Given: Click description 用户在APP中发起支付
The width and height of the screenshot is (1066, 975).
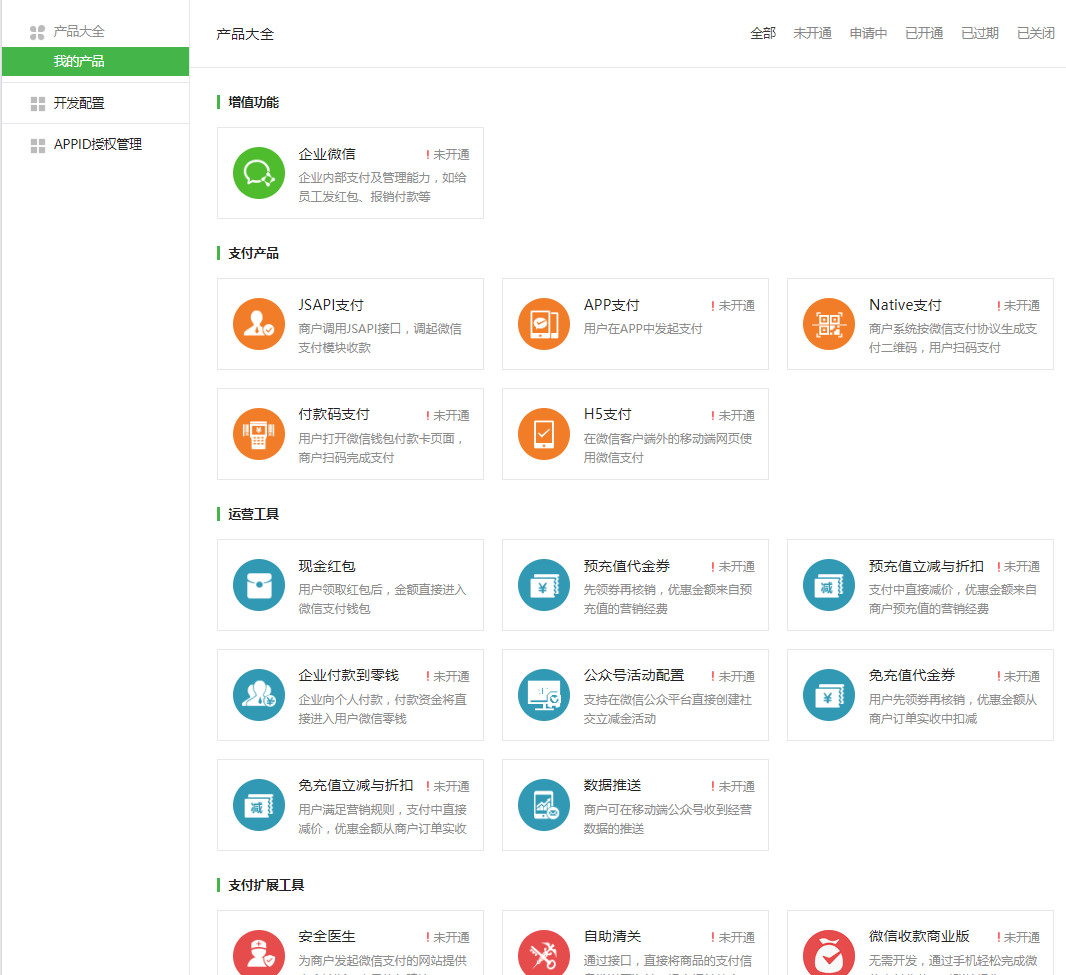Looking at the screenshot, I should [643, 329].
